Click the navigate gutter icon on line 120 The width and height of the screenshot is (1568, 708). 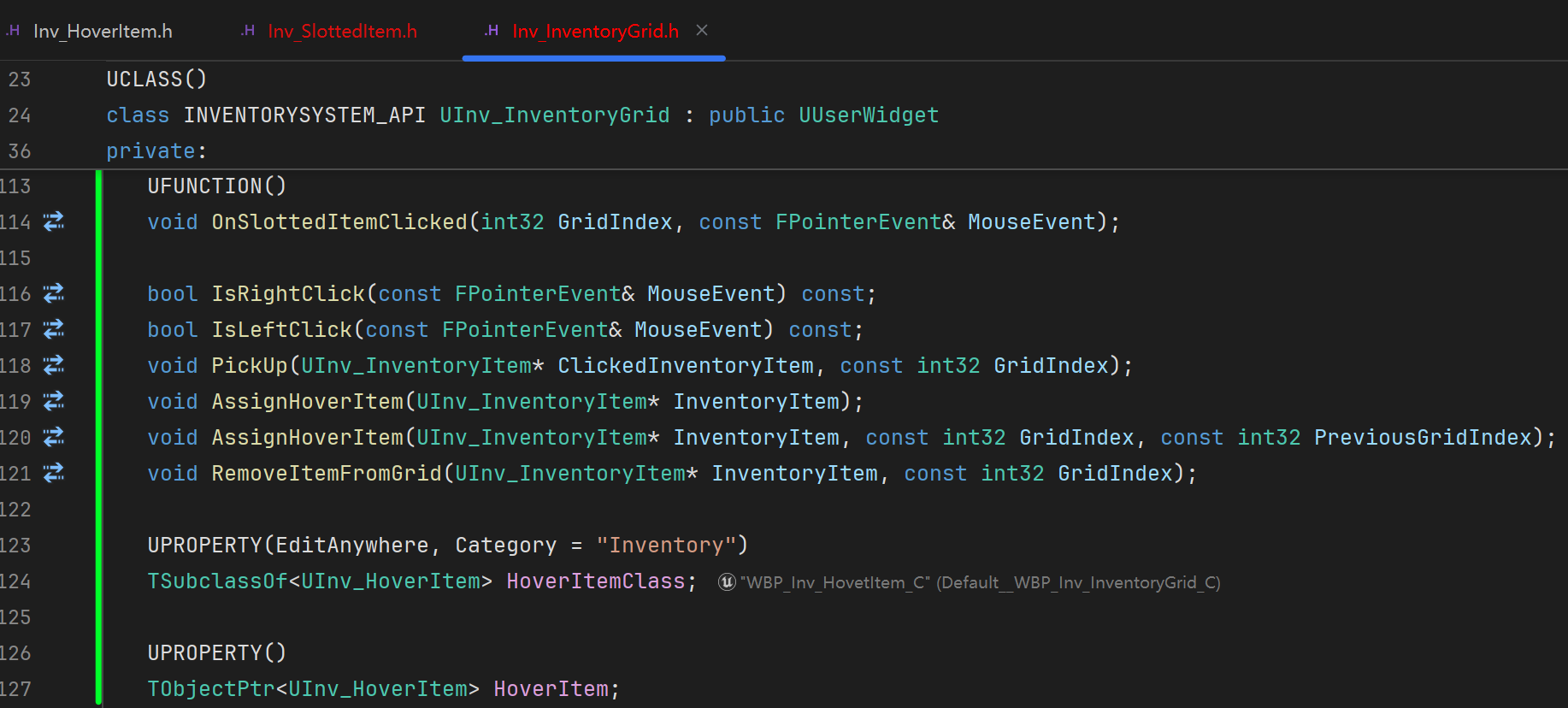pos(54,438)
